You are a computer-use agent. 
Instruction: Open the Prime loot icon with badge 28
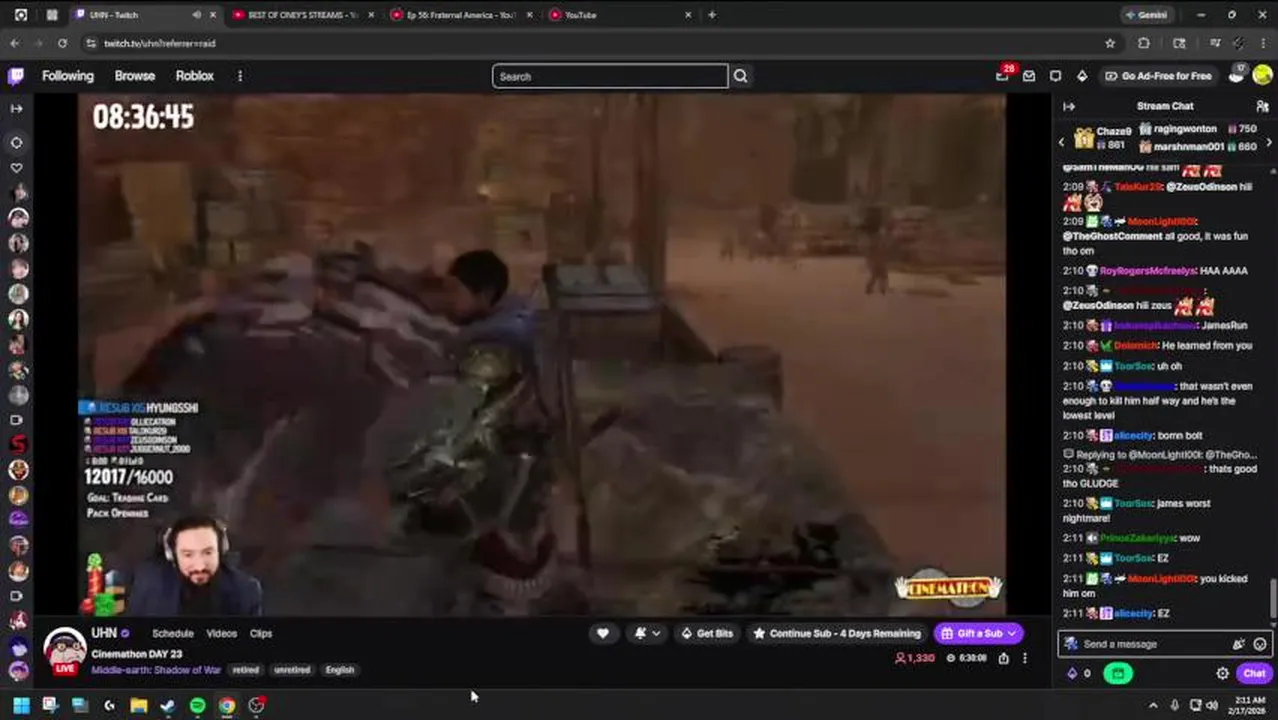1003,76
